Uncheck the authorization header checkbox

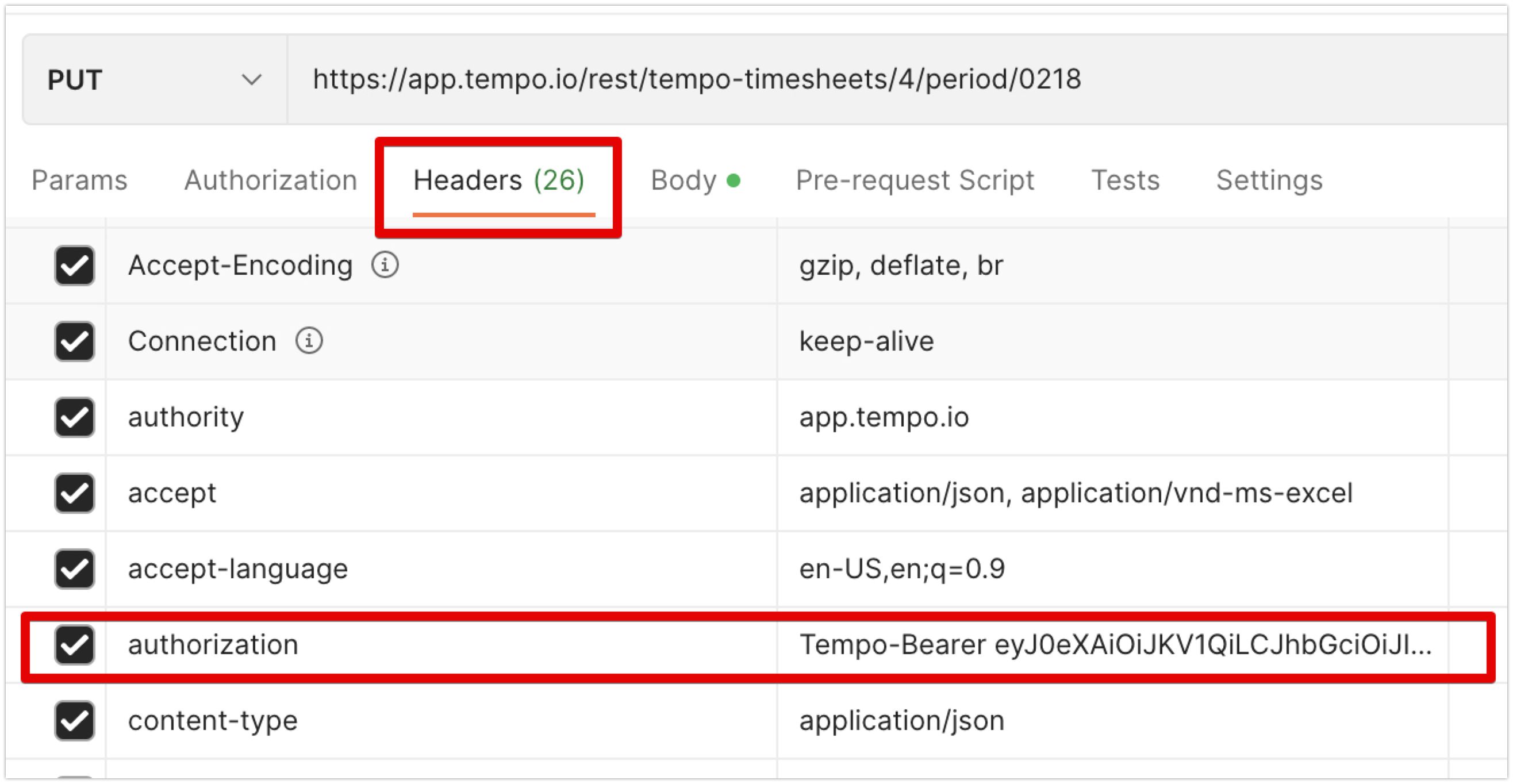point(75,644)
